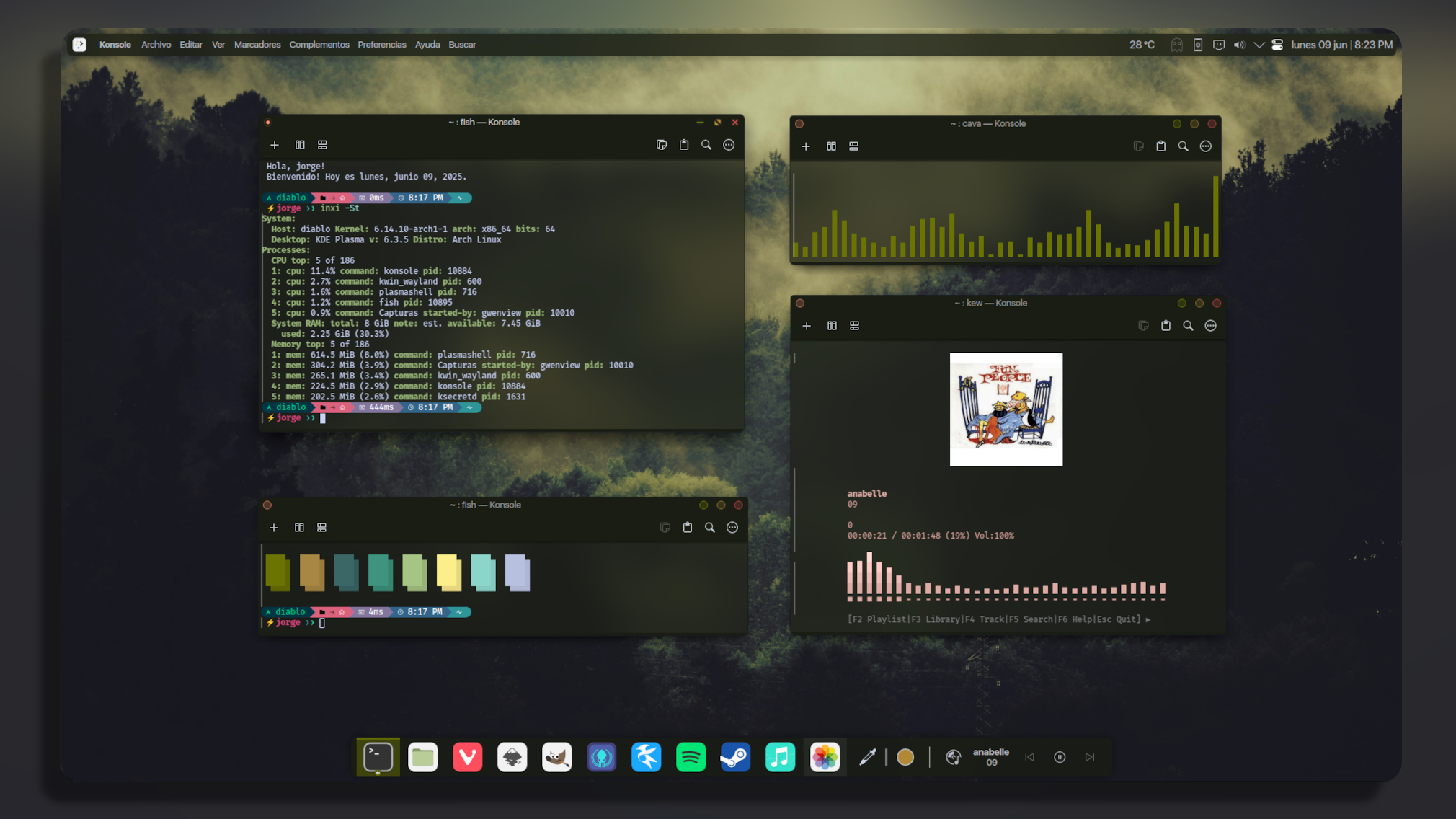Screen dimensions: 1456x819
Task: Open the teal music note app in the dock
Action: pyautogui.click(x=781, y=757)
